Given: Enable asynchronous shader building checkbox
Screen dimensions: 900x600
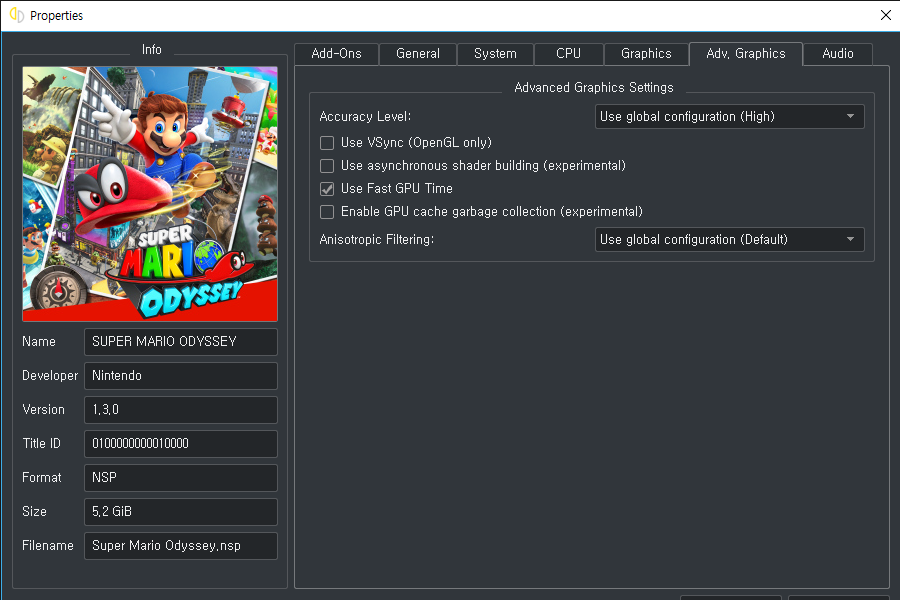Looking at the screenshot, I should [x=327, y=166].
